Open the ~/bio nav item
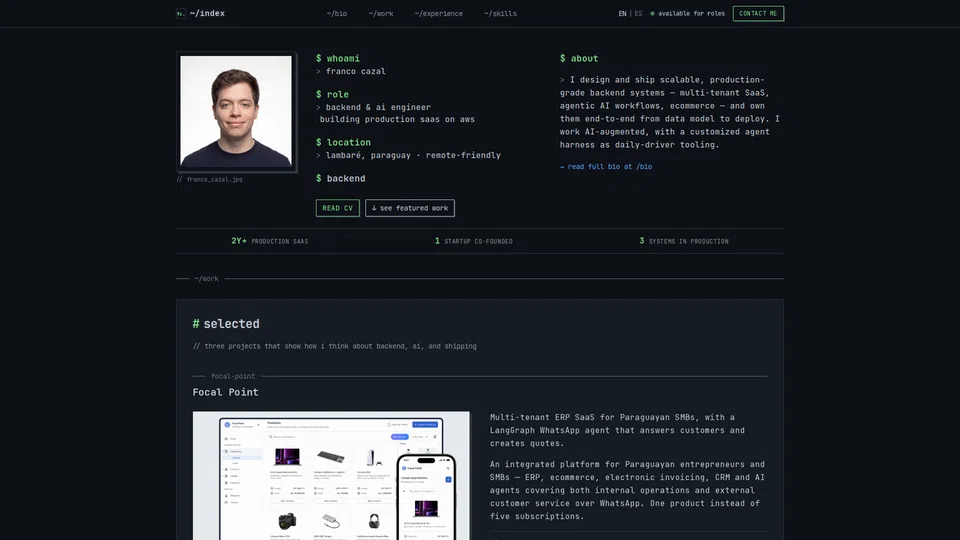 (x=337, y=13)
